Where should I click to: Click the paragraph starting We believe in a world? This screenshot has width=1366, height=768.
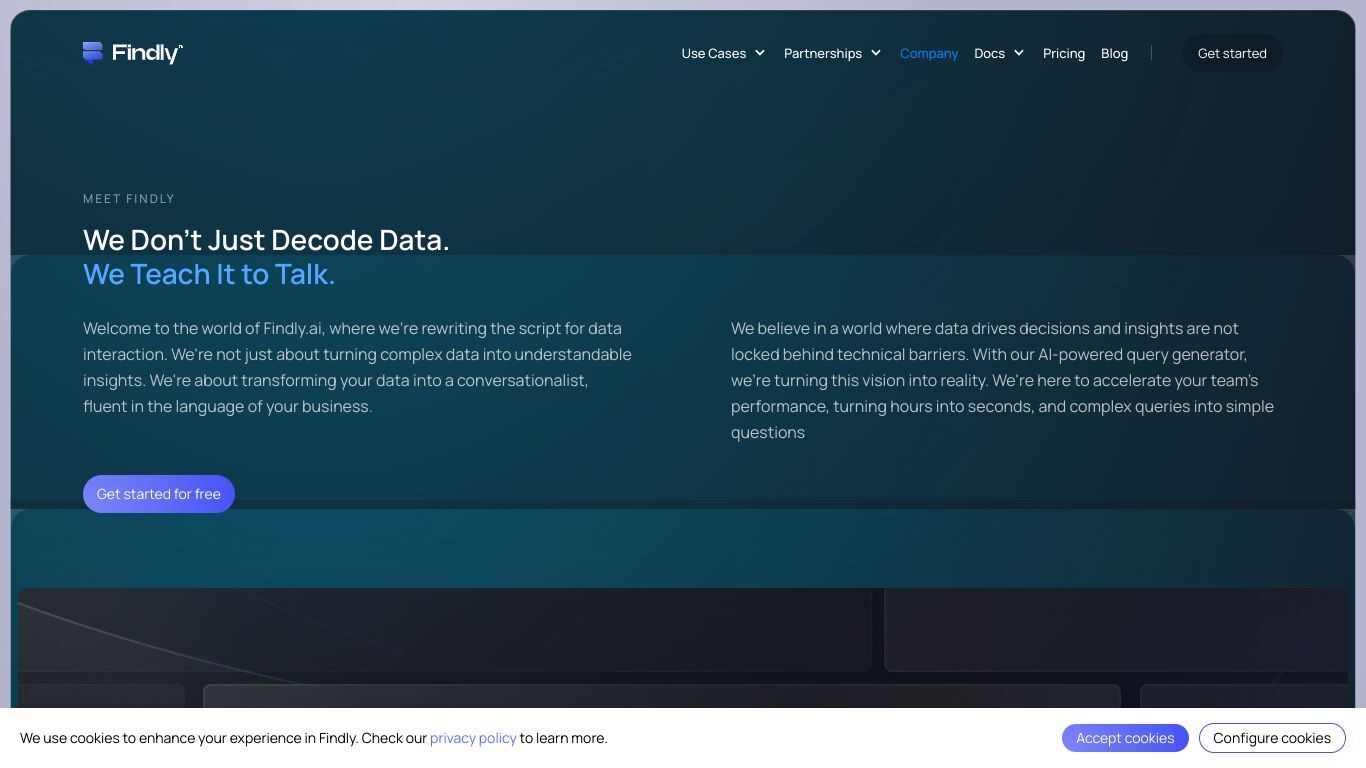point(1002,380)
